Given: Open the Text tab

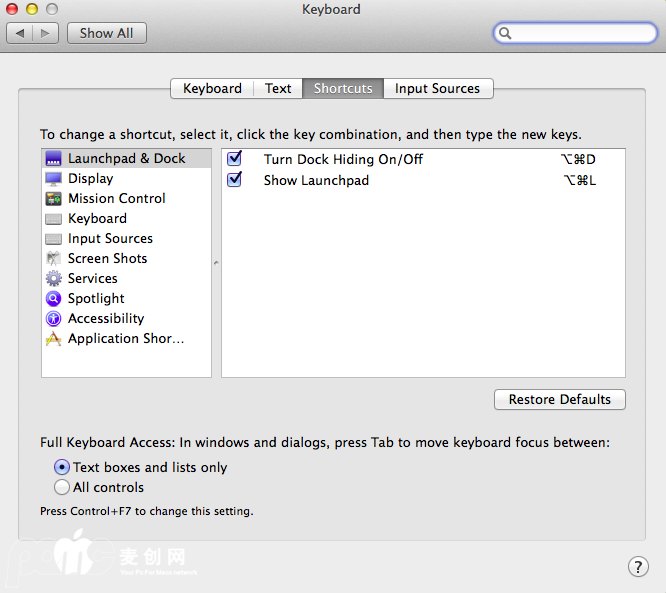Looking at the screenshot, I should (278, 89).
